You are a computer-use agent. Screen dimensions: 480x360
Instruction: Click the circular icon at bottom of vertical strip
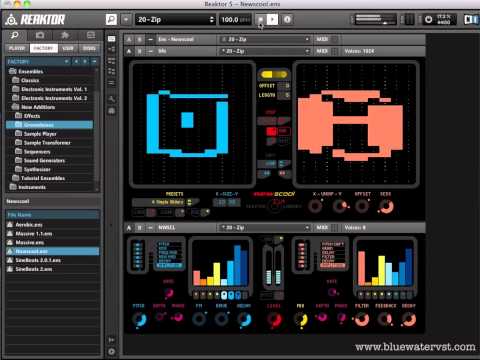pos(111,351)
